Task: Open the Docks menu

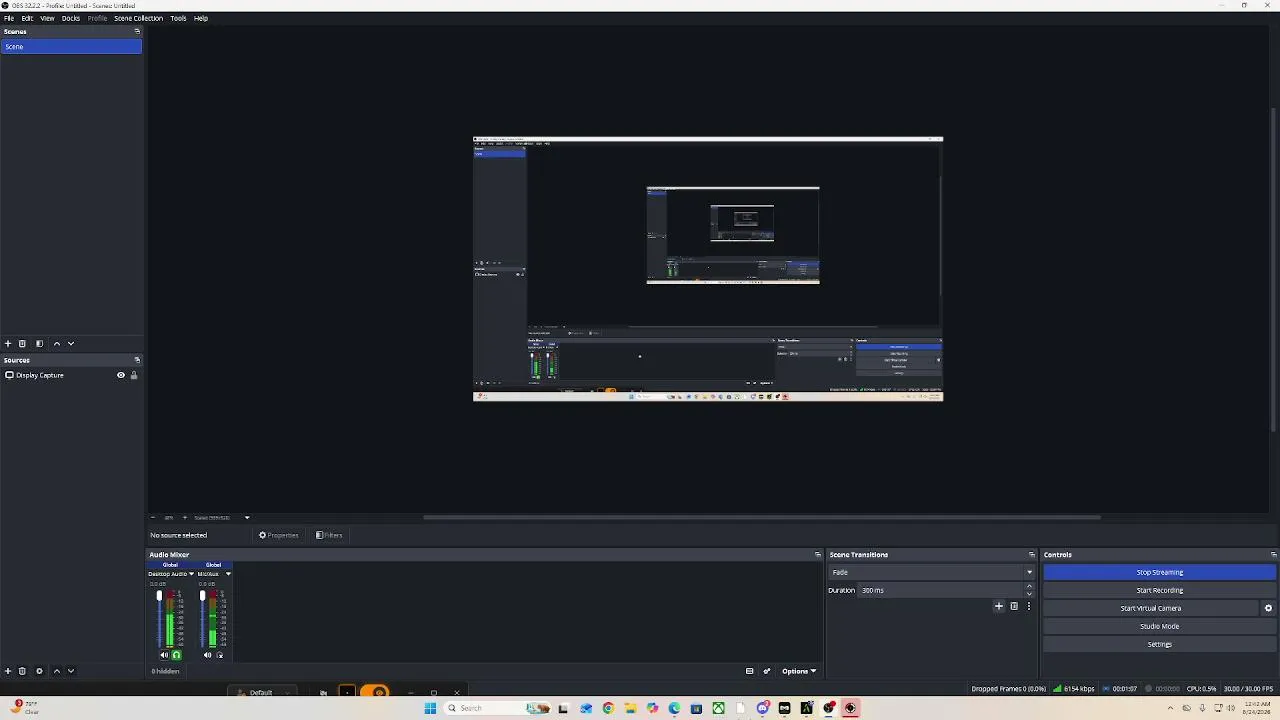Action: tap(71, 18)
